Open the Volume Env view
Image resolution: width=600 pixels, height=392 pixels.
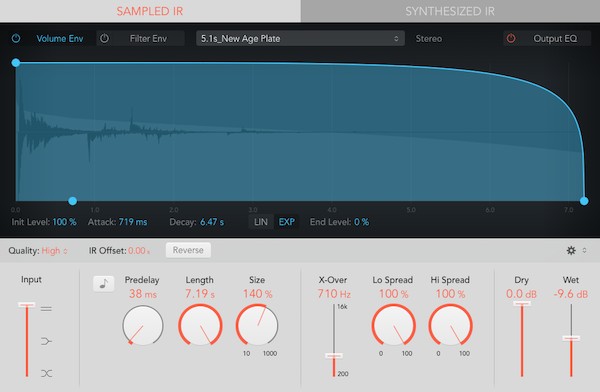60,39
